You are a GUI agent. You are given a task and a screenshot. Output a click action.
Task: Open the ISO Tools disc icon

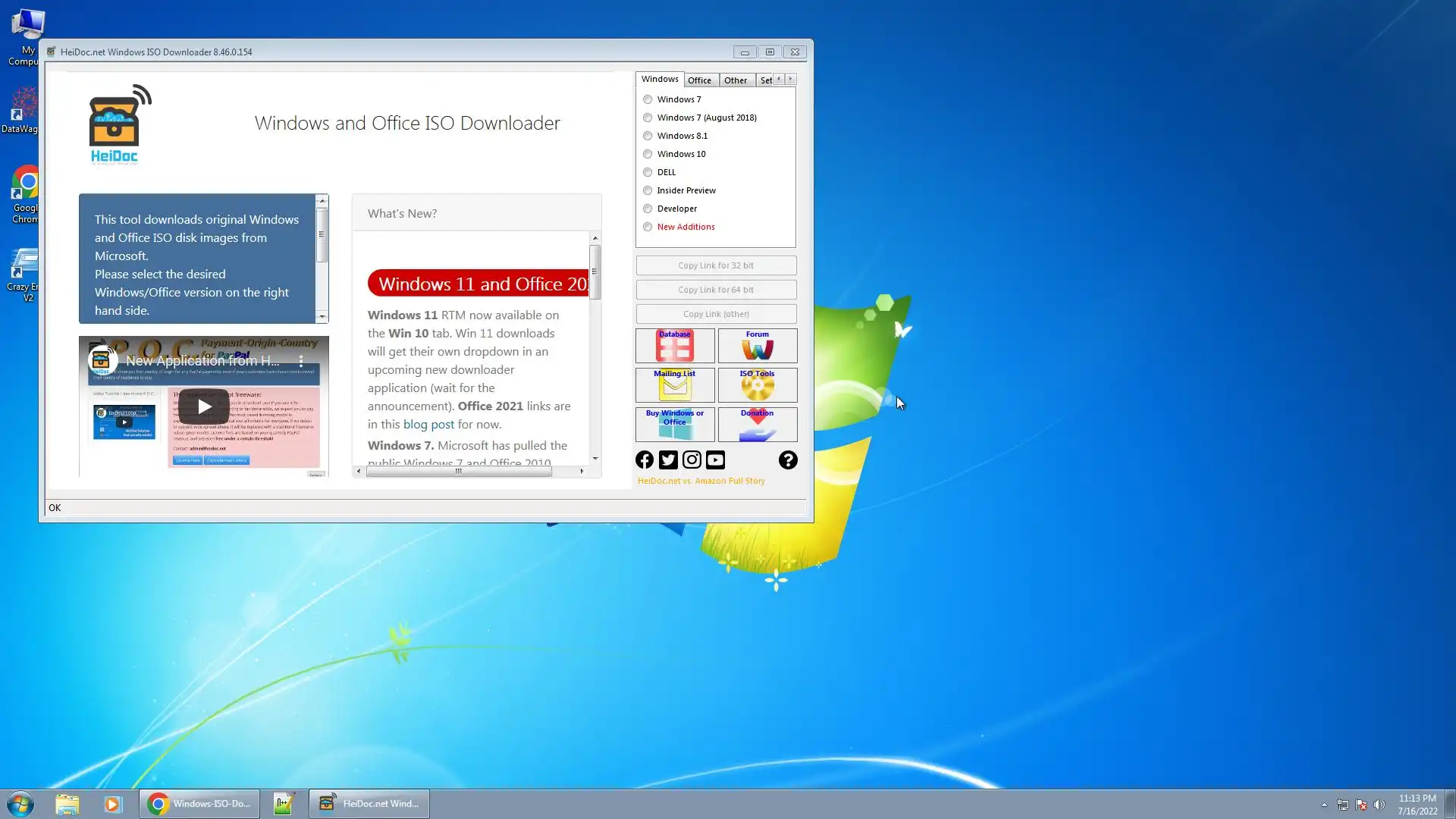pyautogui.click(x=757, y=385)
